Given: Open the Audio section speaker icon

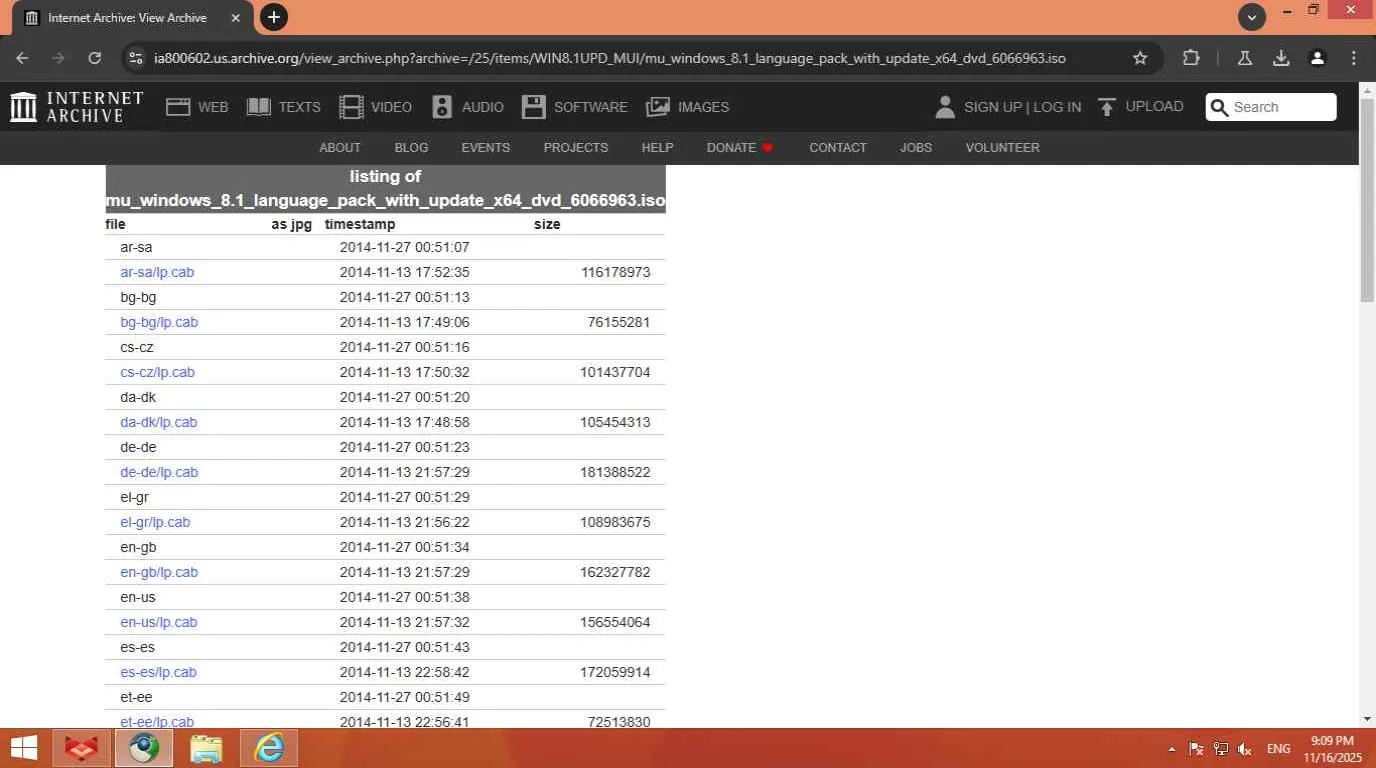Looking at the screenshot, I should [443, 107].
